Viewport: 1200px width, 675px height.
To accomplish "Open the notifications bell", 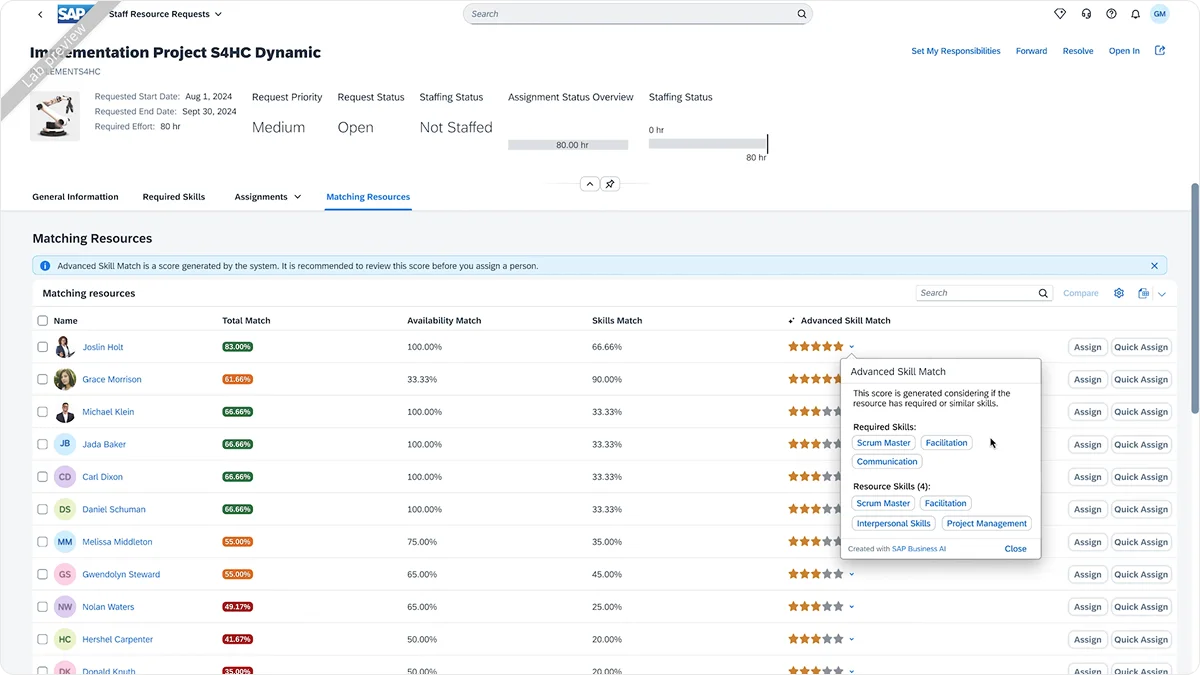I will click(1135, 14).
